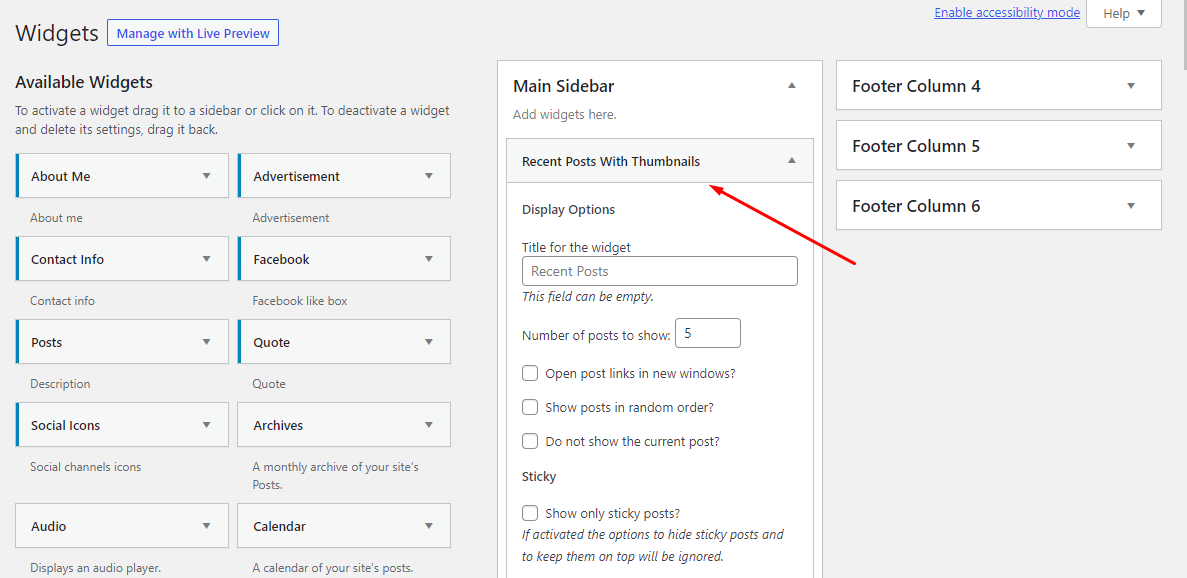This screenshot has height=578, width=1187.
Task: Tick Do not show the current post
Action: coord(530,442)
